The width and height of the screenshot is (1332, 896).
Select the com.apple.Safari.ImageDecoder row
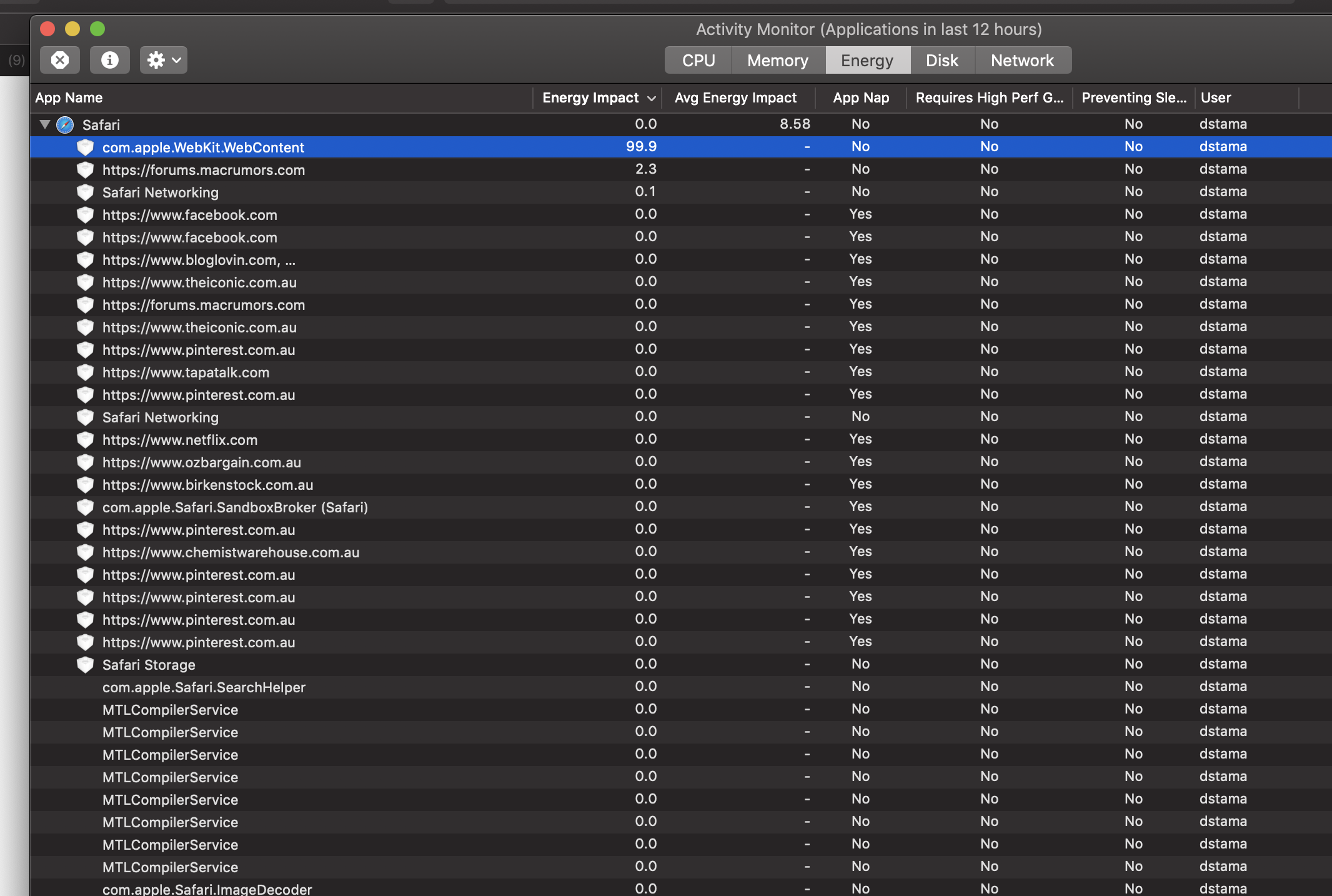681,888
